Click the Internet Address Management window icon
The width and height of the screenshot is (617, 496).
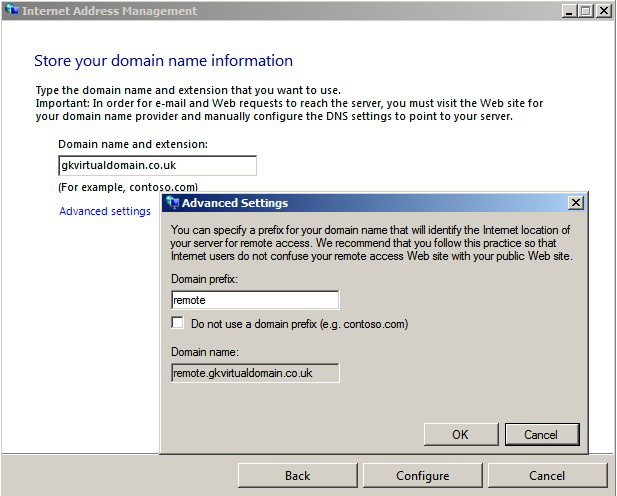click(12, 10)
